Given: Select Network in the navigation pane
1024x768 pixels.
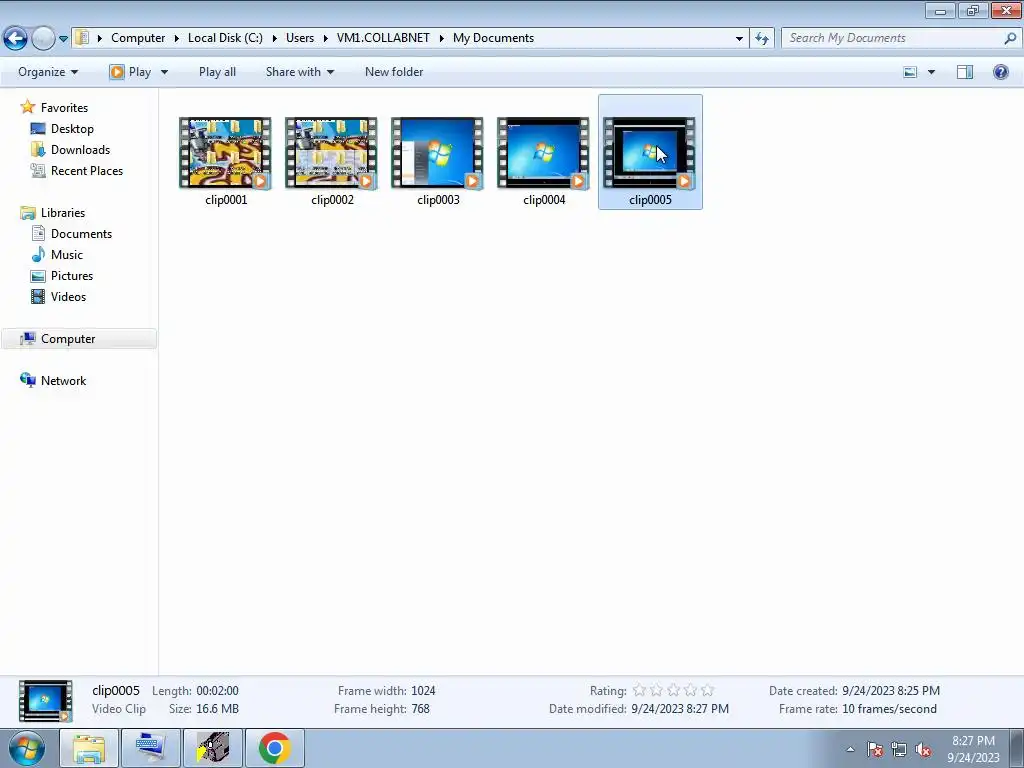Looking at the screenshot, I should [x=63, y=381].
